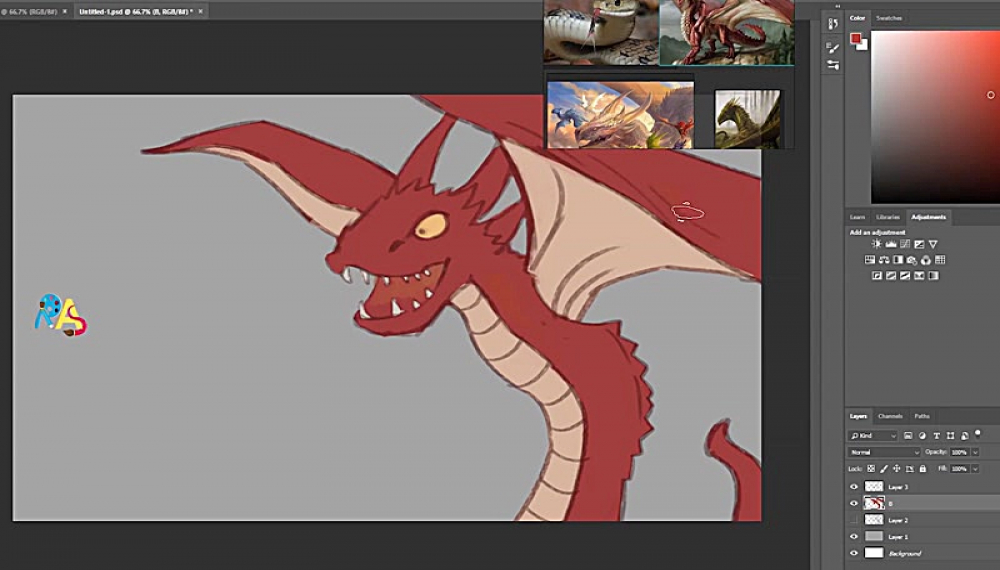The height and width of the screenshot is (570, 1000).
Task: Open the Opacity slider dropdown arrow
Action: 974,452
